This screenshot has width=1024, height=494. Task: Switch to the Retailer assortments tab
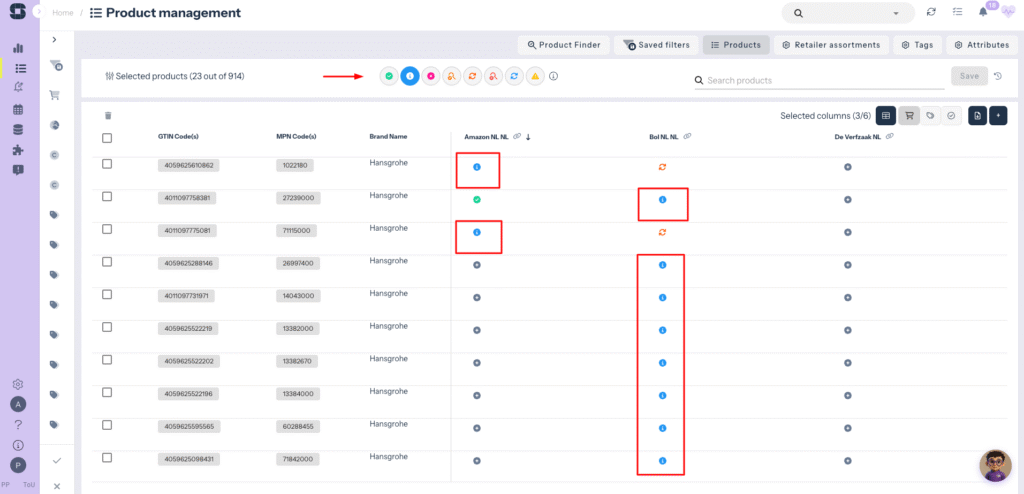pyautogui.click(x=831, y=45)
